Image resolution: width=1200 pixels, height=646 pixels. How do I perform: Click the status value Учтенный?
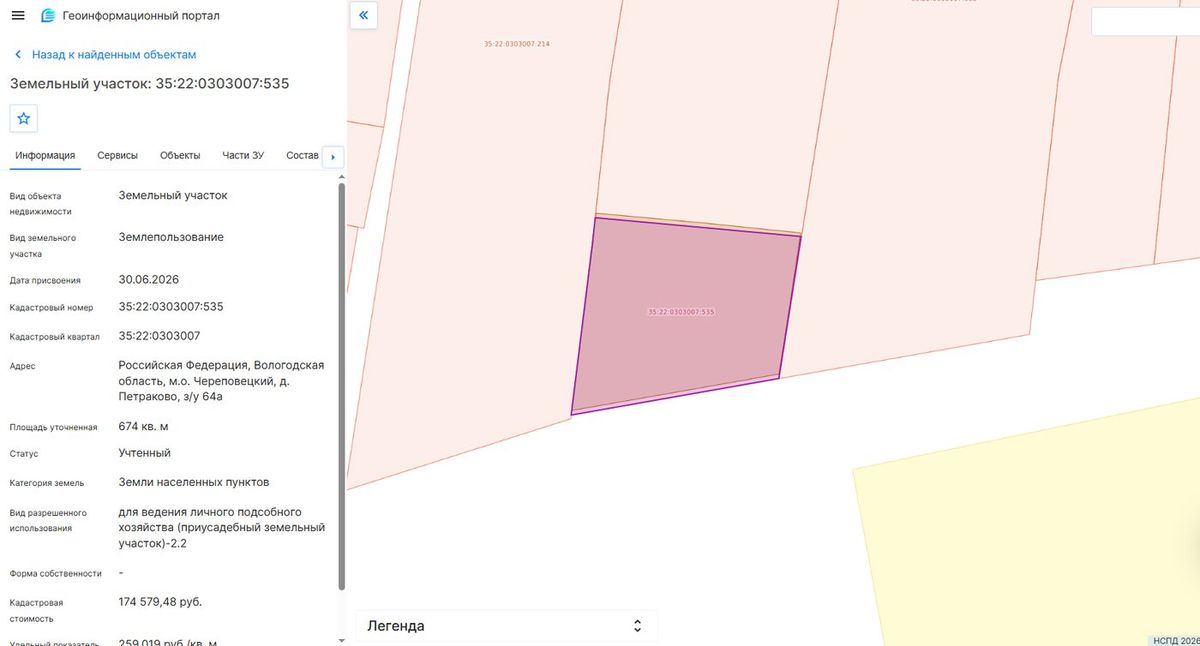(x=145, y=453)
